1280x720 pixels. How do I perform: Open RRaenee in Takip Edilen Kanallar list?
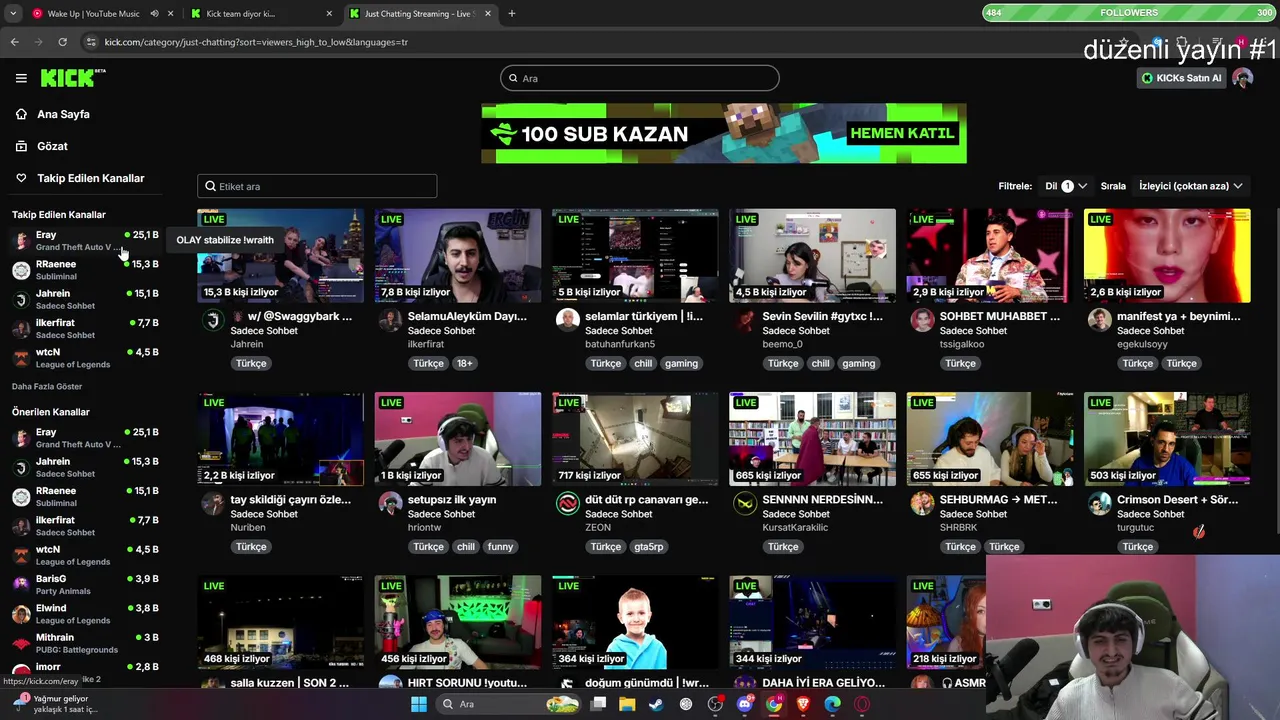click(85, 270)
